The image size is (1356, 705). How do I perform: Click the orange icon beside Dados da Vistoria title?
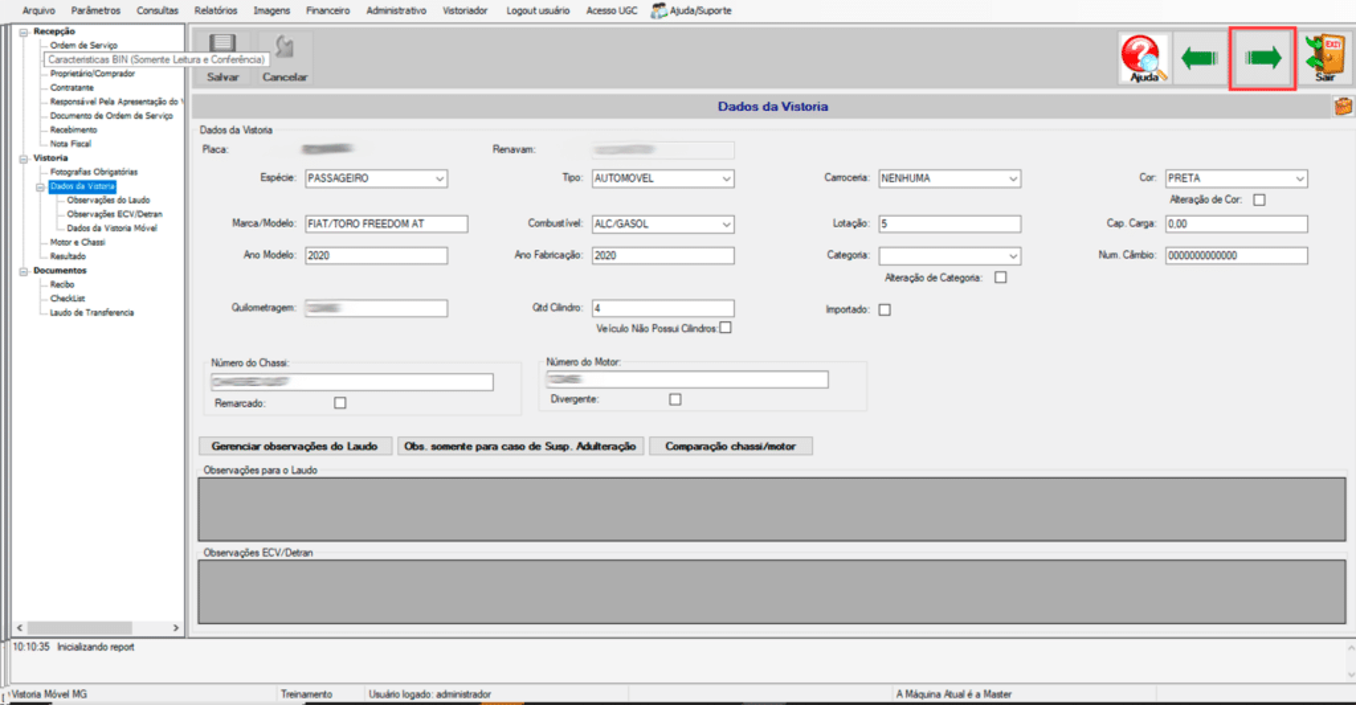click(1343, 106)
